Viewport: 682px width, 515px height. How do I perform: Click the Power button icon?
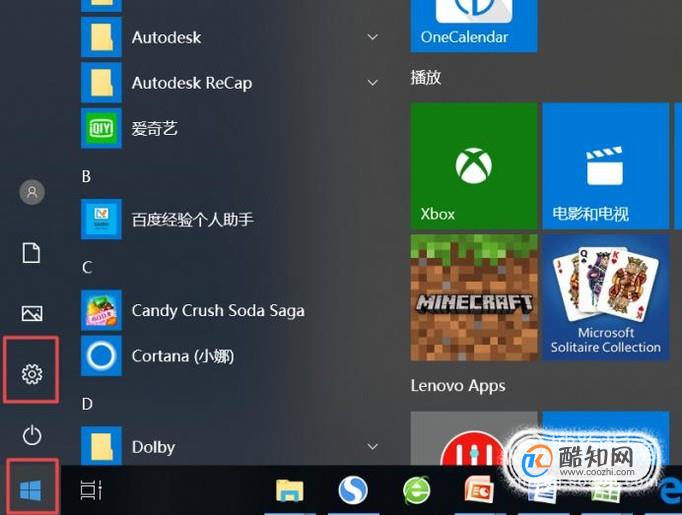pos(32,435)
